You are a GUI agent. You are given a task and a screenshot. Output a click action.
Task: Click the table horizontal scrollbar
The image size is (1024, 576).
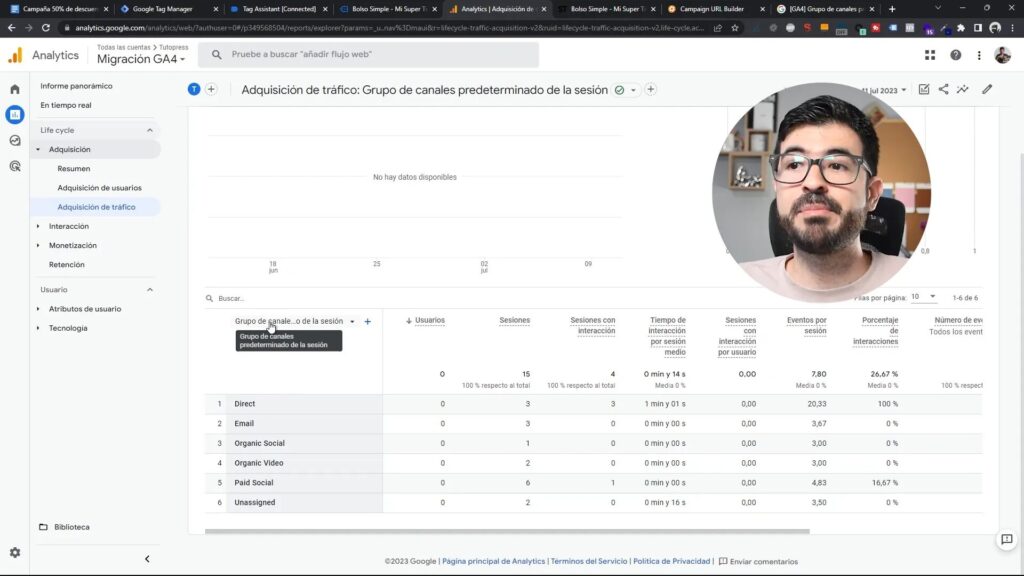[x=507, y=532]
